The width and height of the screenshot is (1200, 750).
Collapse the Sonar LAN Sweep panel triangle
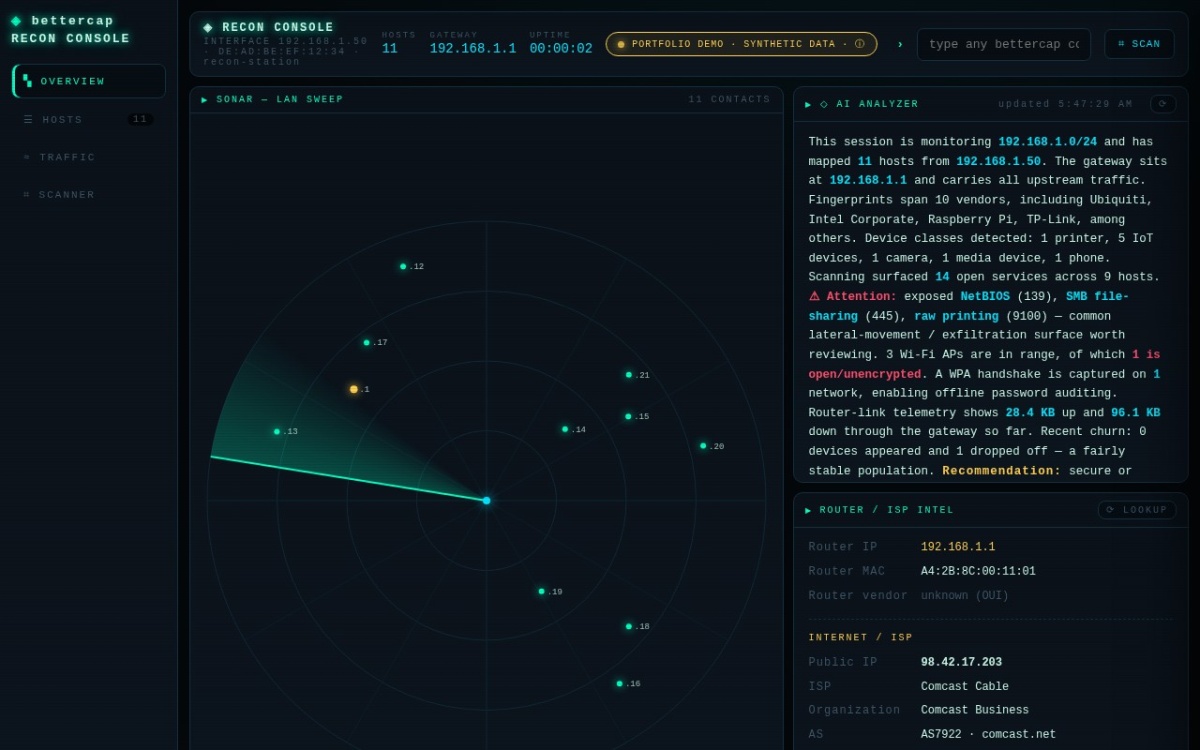[205, 100]
